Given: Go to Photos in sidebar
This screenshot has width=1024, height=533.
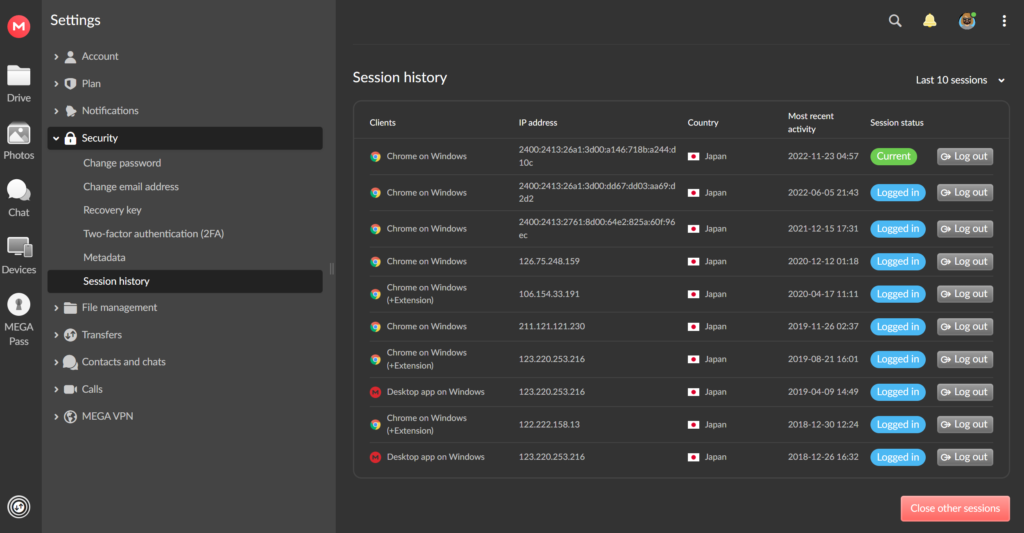Looking at the screenshot, I should pyautogui.click(x=19, y=141).
